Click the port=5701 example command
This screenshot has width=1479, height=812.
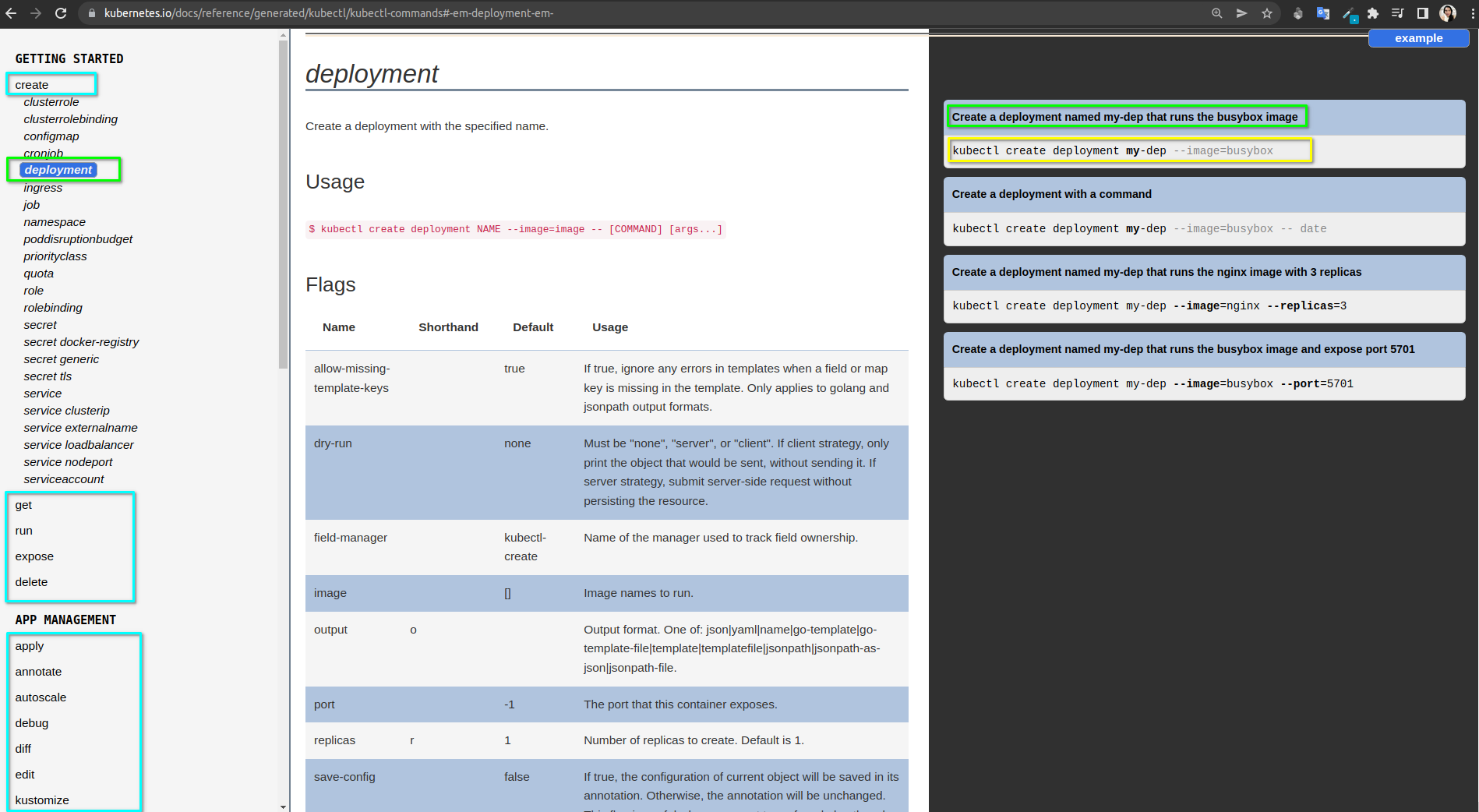coord(1152,383)
